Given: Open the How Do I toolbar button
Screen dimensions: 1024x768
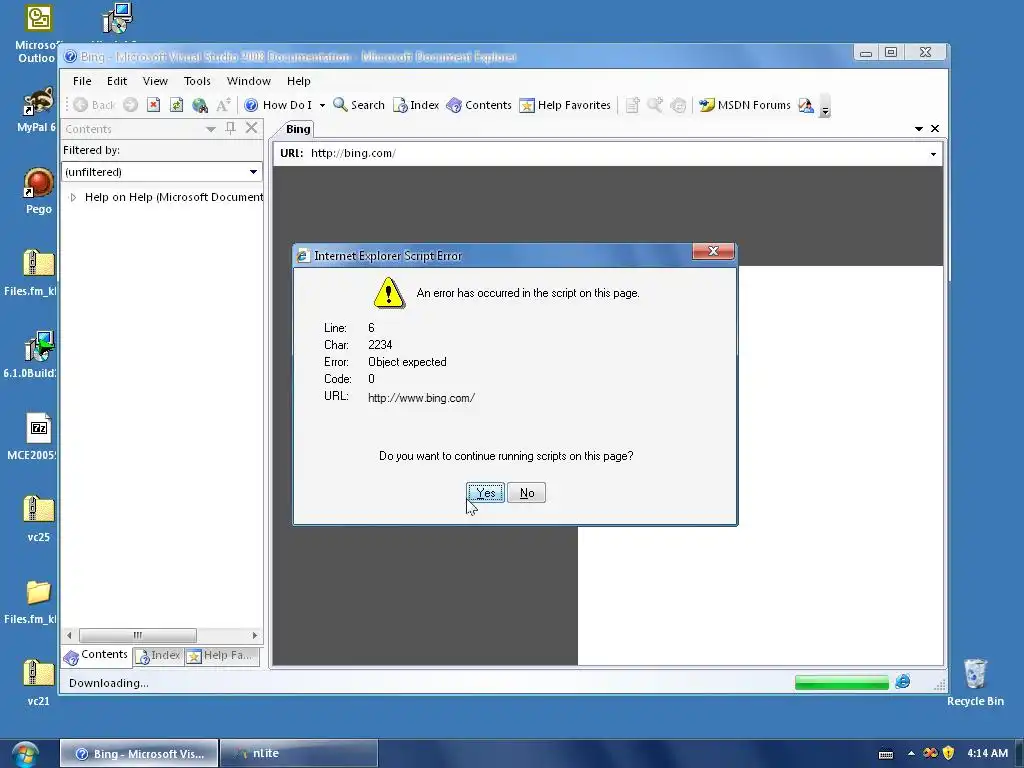Looking at the screenshot, I should (278, 105).
